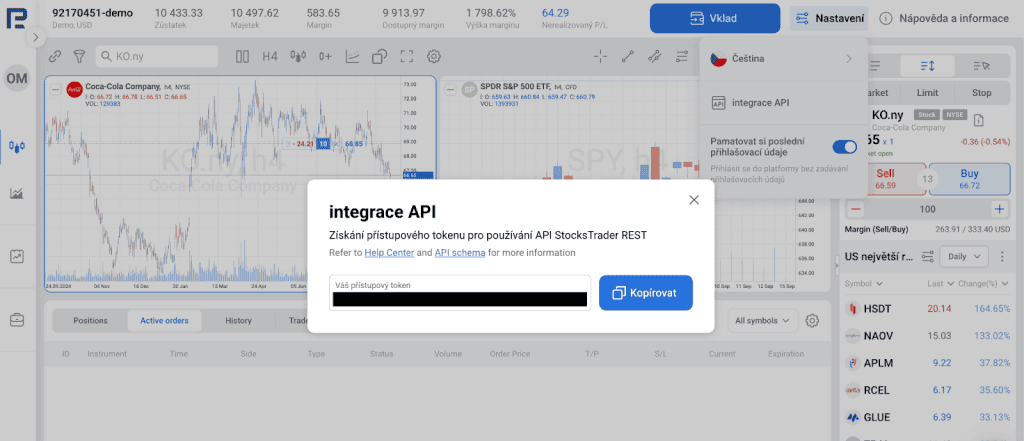Select the trend line drawing tool

click(x=628, y=57)
